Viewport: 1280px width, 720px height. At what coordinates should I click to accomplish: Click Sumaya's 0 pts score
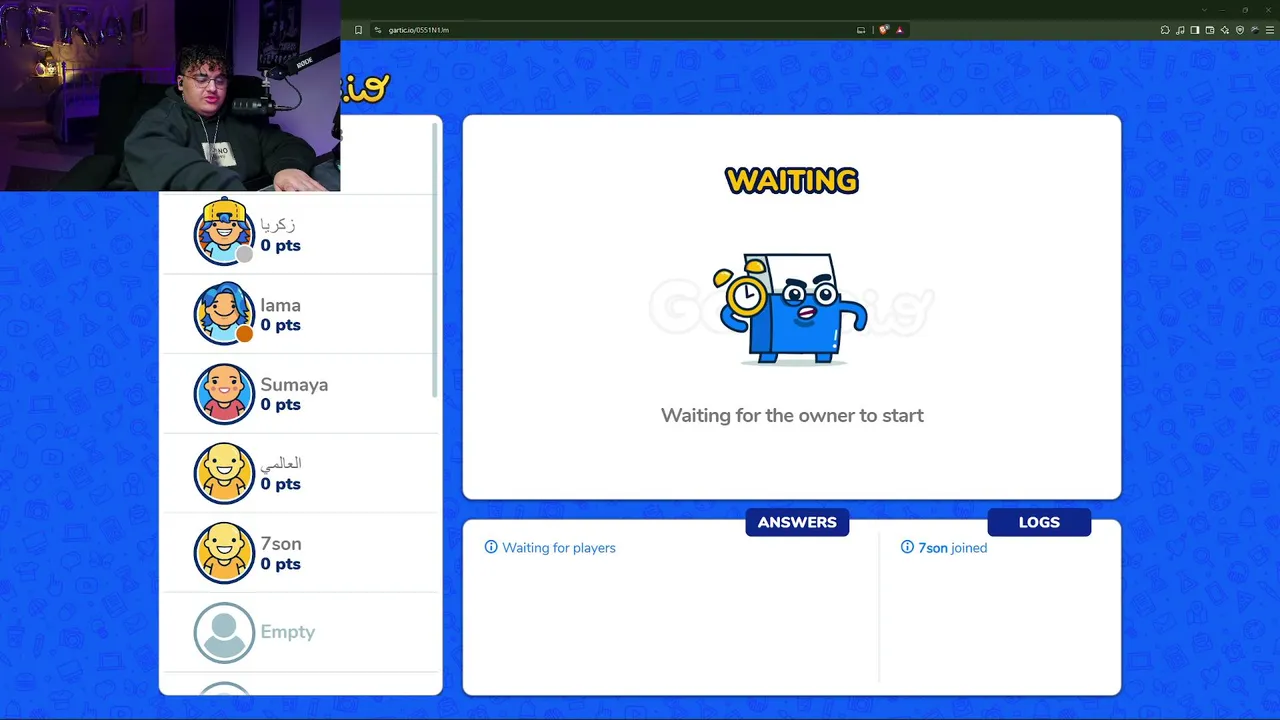280,405
